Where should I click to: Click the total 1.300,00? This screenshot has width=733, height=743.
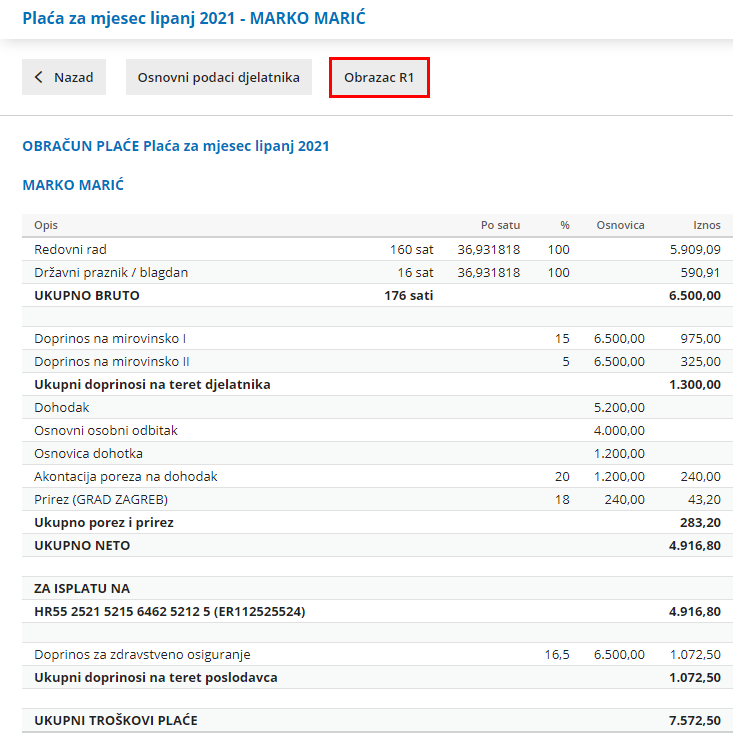tap(695, 384)
